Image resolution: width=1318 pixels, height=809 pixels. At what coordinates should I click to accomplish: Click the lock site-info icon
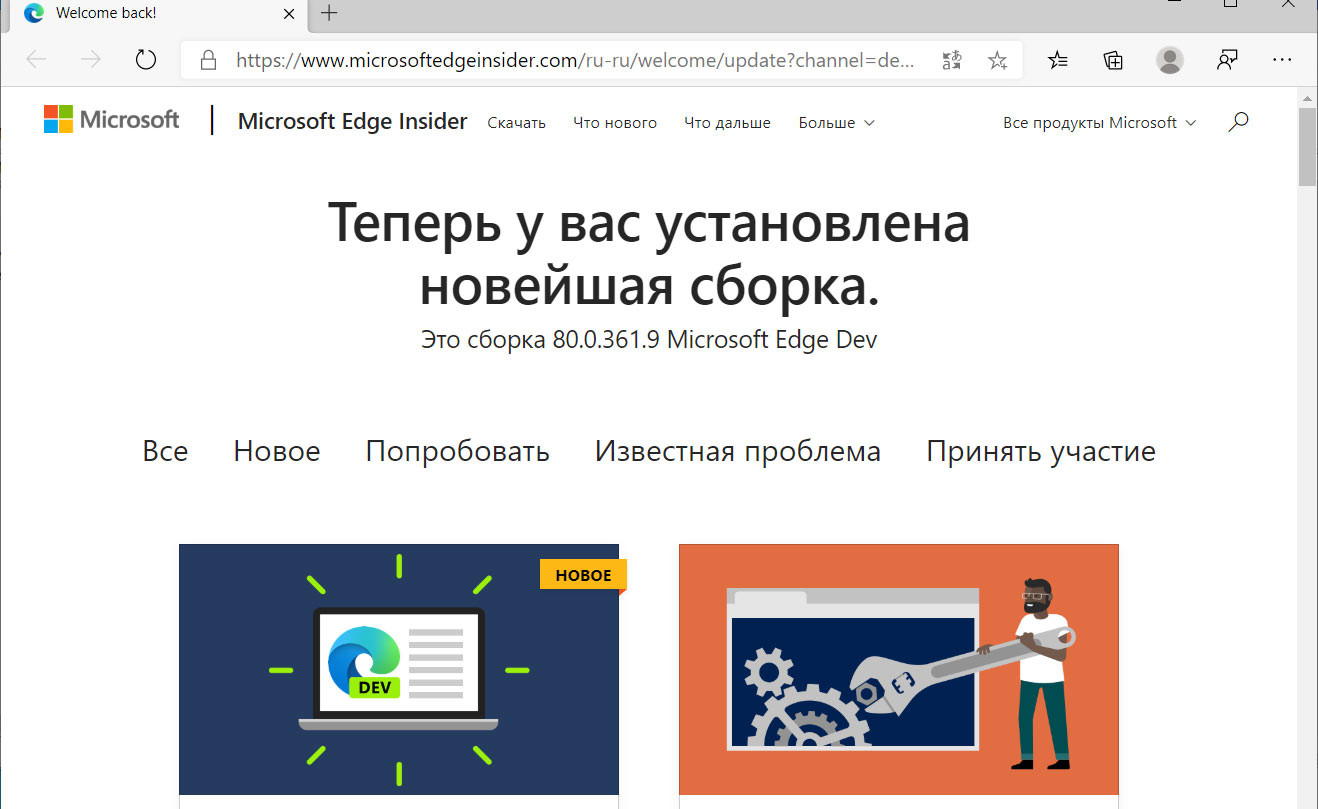(208, 61)
